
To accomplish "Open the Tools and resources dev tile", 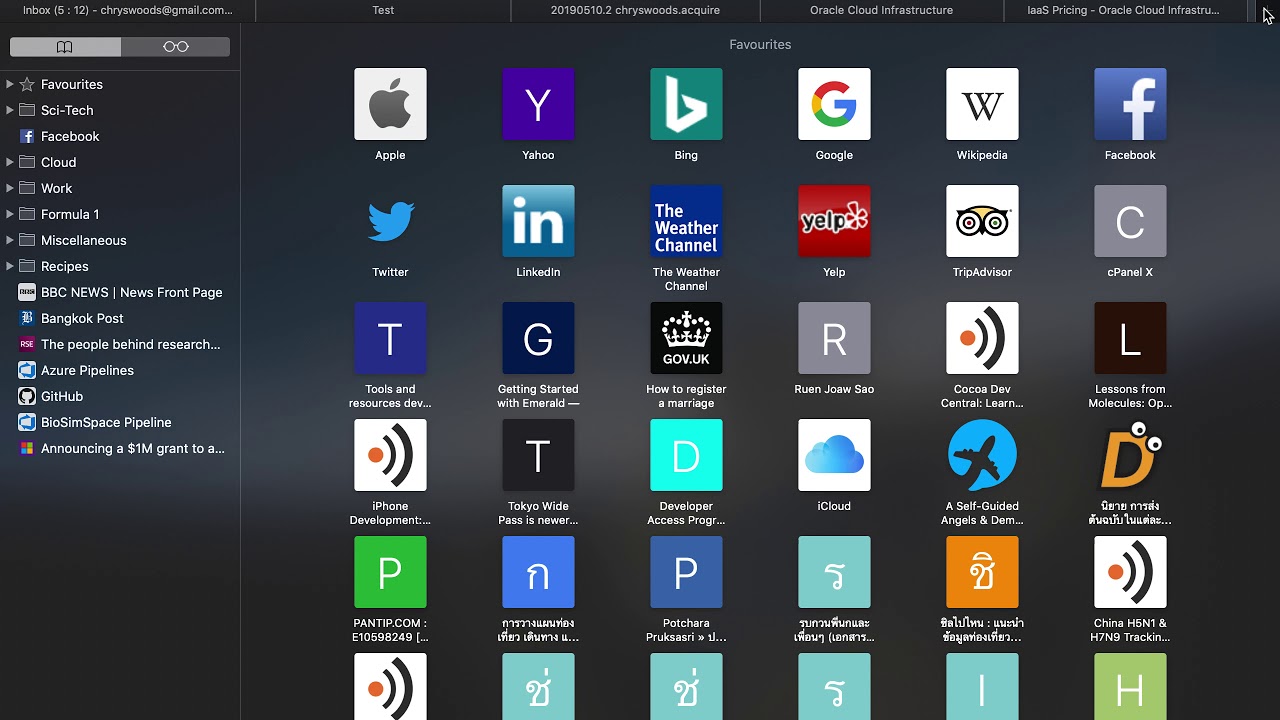I will pos(390,338).
